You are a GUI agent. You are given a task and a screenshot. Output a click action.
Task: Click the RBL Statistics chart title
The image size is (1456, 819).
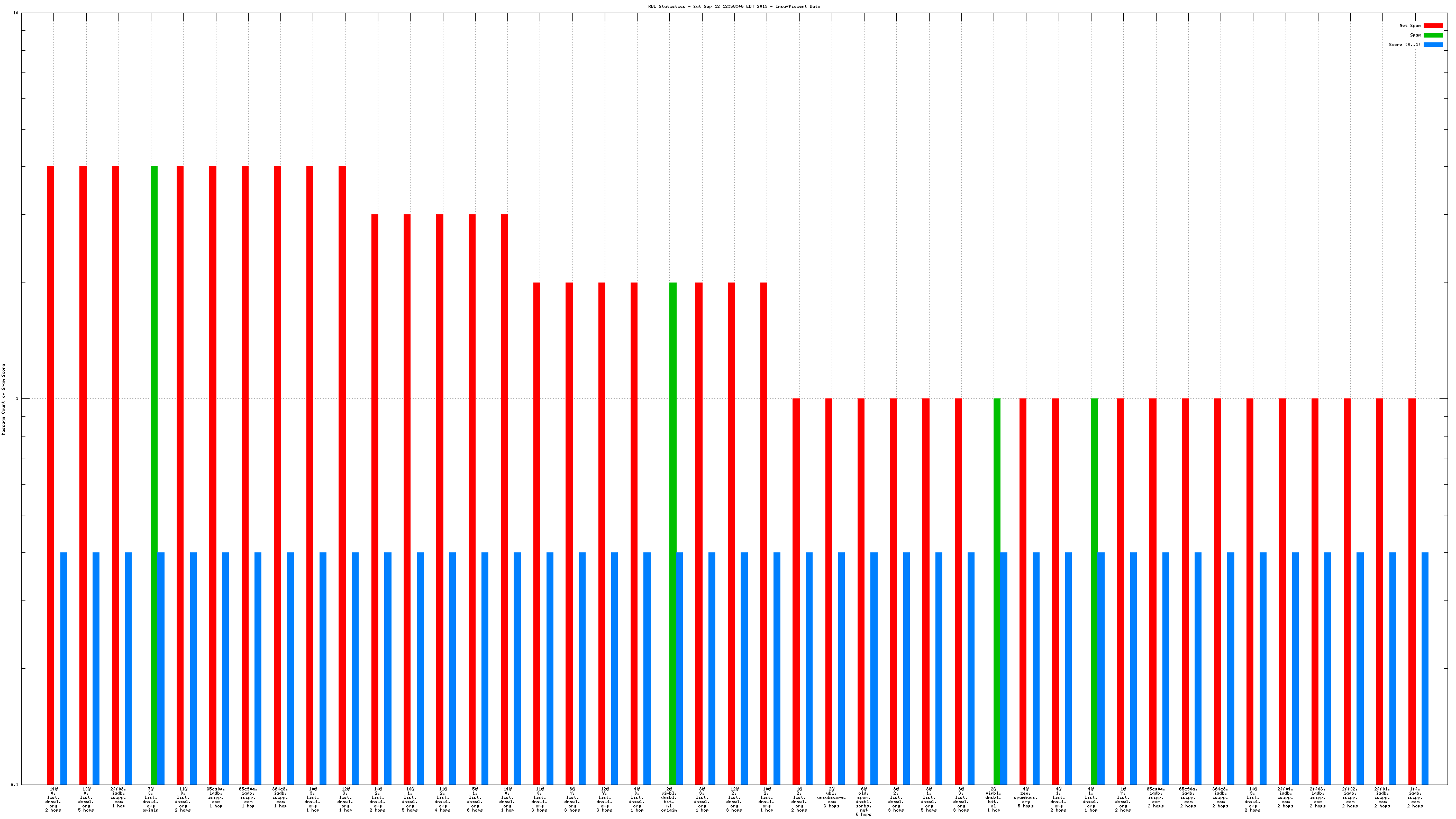pos(734,7)
